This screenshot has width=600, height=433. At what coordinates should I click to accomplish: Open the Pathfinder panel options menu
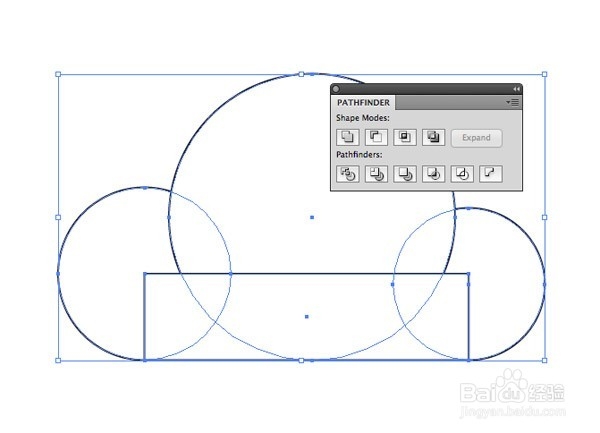(513, 102)
